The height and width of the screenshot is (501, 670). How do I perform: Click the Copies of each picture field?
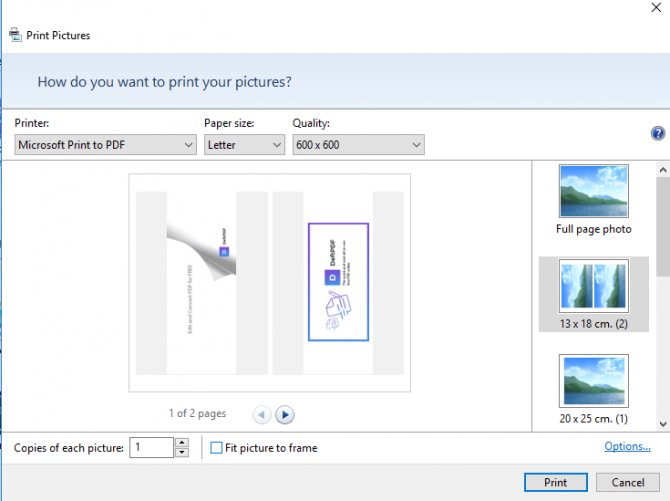pos(152,448)
